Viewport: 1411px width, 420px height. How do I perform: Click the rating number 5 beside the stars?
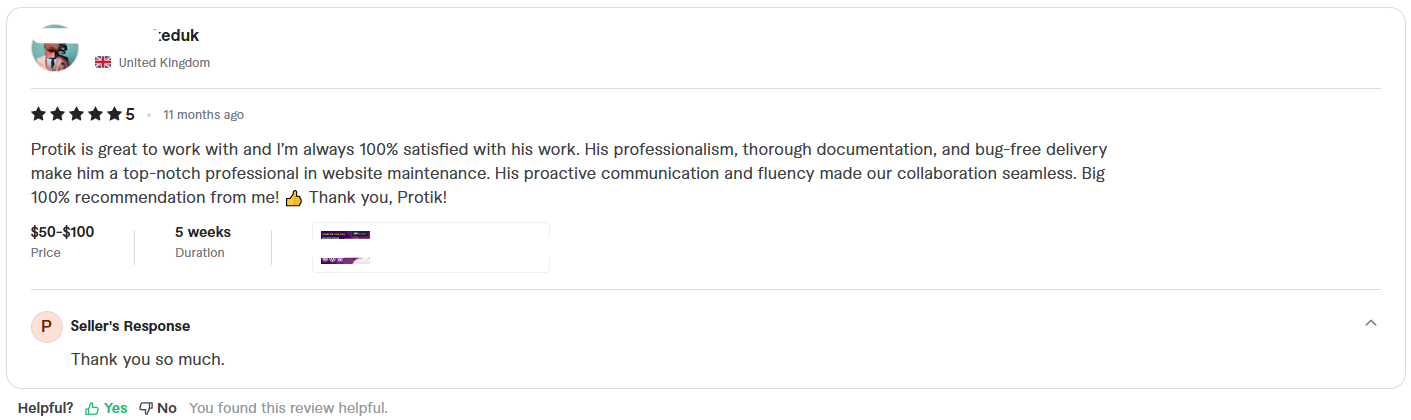click(130, 114)
